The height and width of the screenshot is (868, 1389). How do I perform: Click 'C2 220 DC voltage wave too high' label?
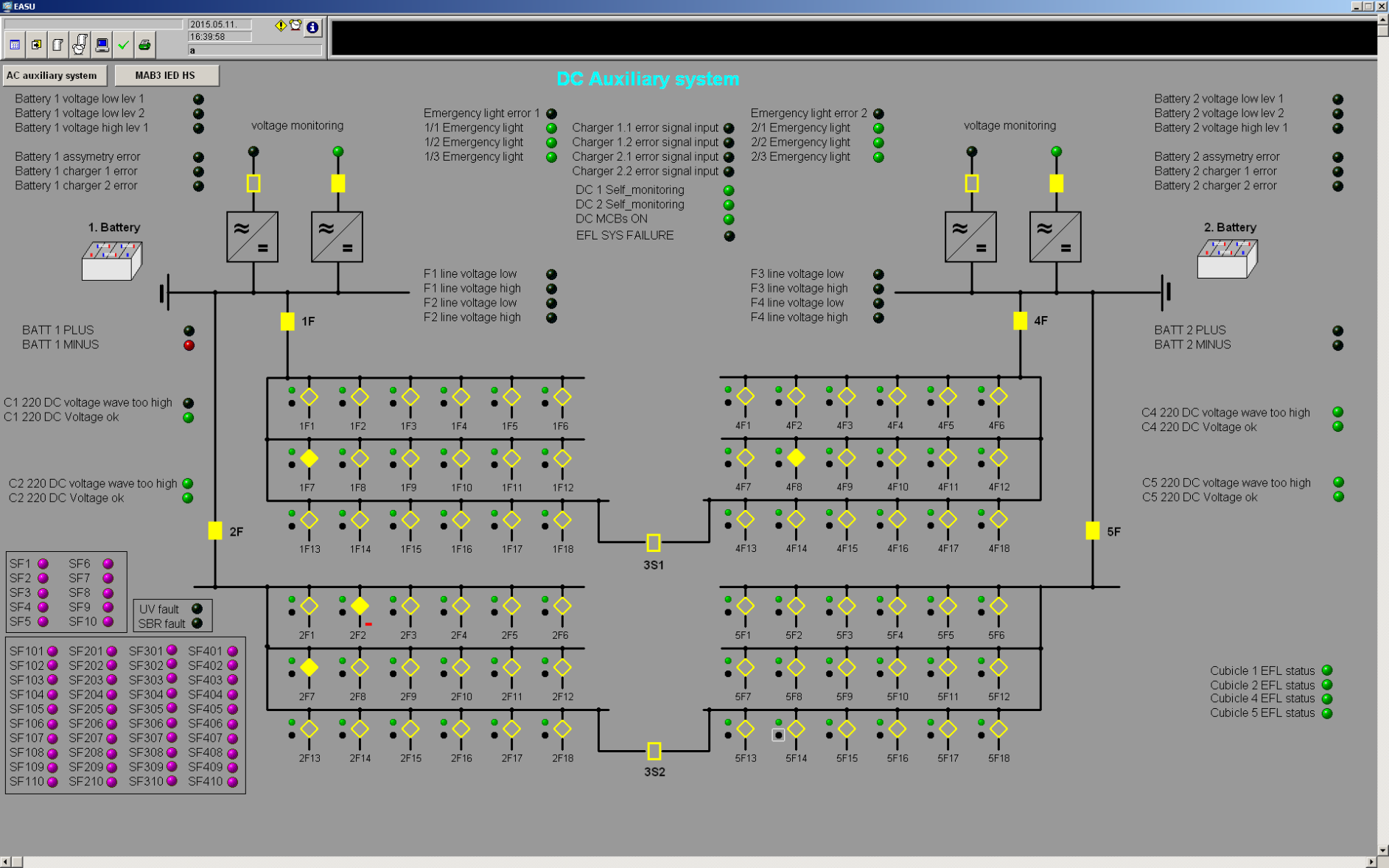click(x=93, y=483)
